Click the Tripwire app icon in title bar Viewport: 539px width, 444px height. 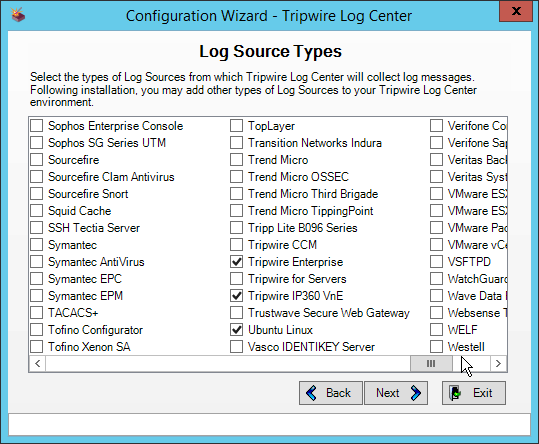[18, 15]
